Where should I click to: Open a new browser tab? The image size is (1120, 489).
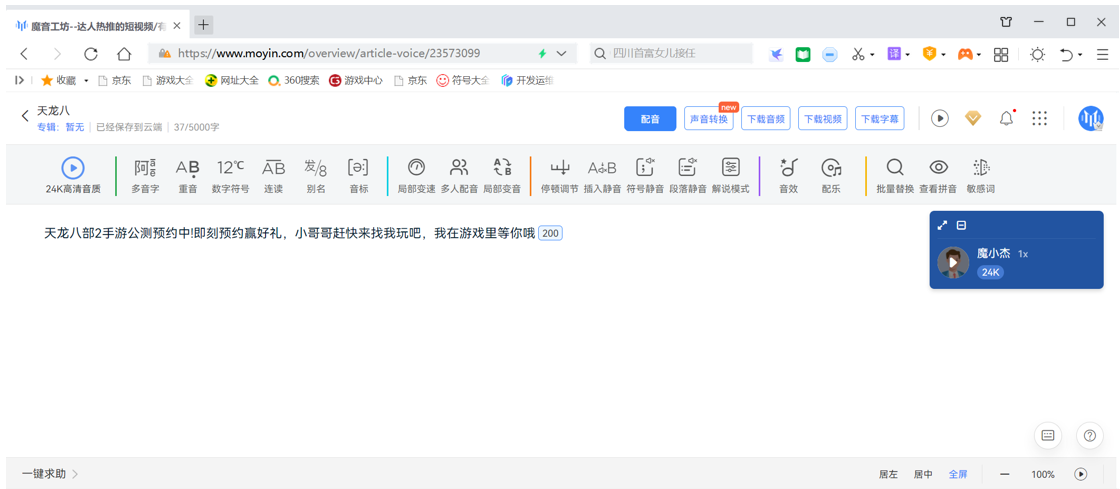click(204, 25)
